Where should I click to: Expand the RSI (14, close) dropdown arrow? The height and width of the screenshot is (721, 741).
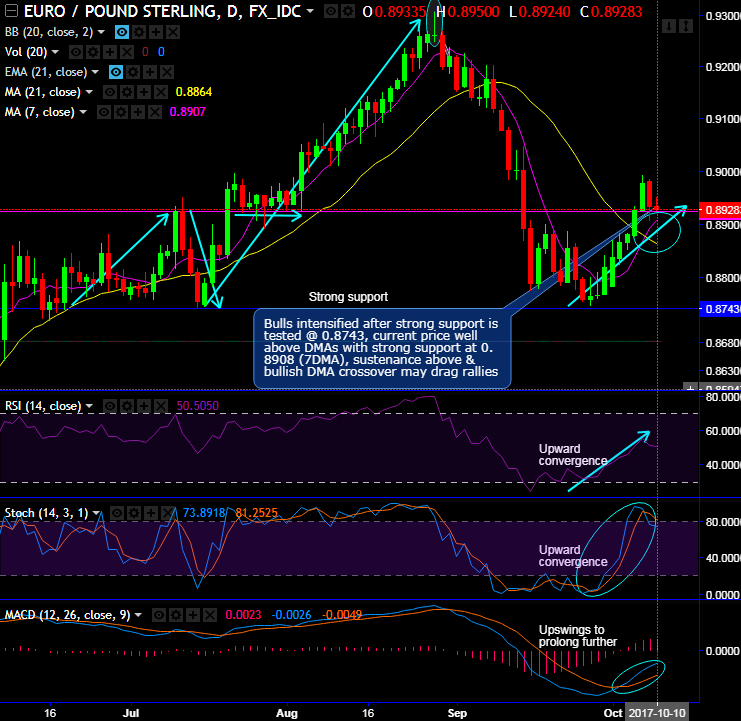click(x=89, y=406)
